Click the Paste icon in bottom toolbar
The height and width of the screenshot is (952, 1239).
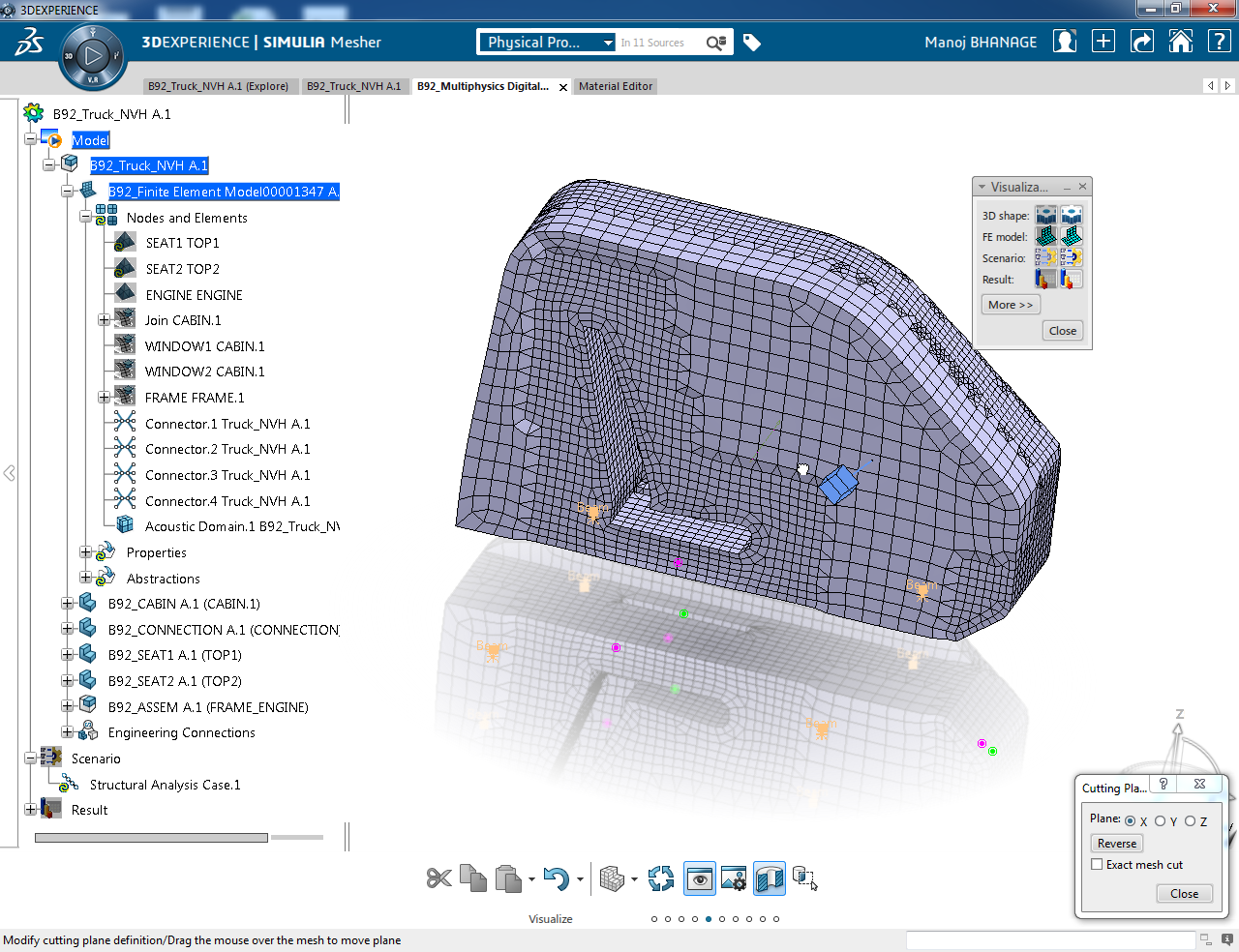[508, 878]
